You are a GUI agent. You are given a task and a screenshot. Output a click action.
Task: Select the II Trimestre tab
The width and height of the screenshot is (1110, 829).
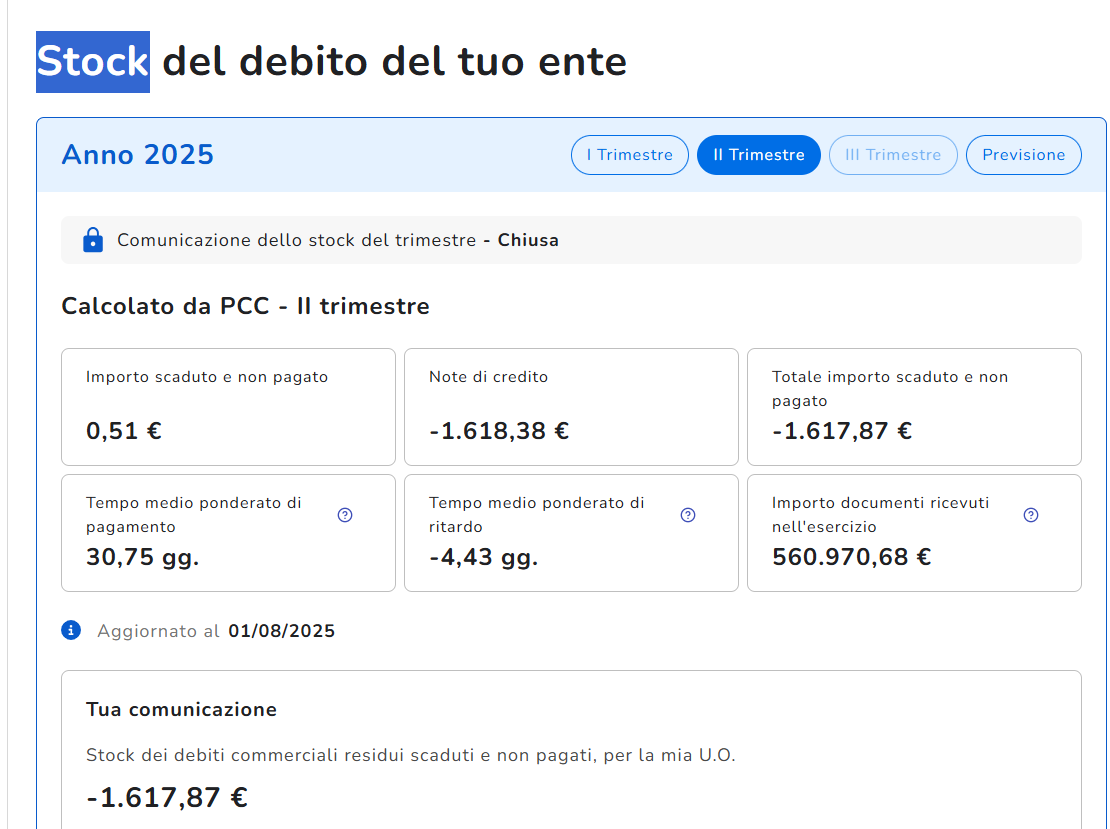758,155
